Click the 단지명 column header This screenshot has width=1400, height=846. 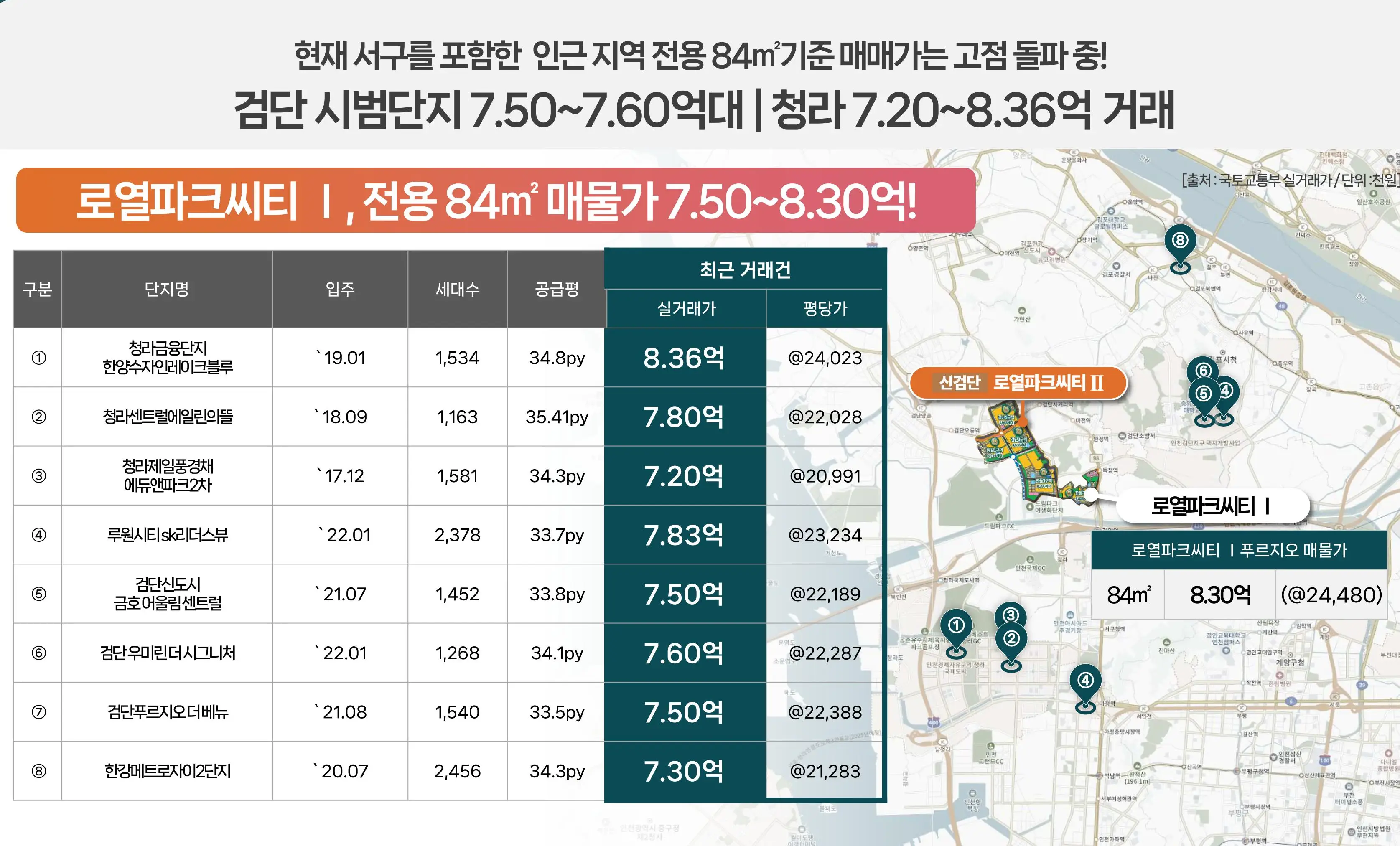[x=166, y=289]
